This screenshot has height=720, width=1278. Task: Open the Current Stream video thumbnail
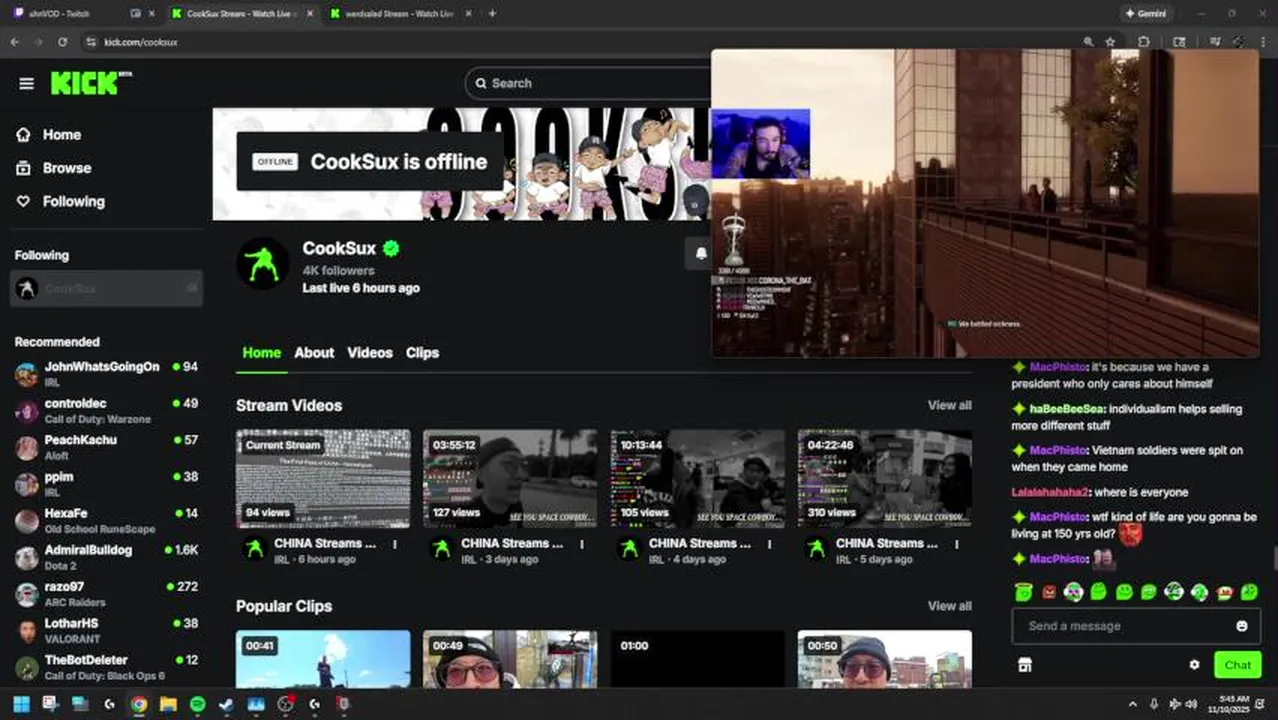pos(323,478)
